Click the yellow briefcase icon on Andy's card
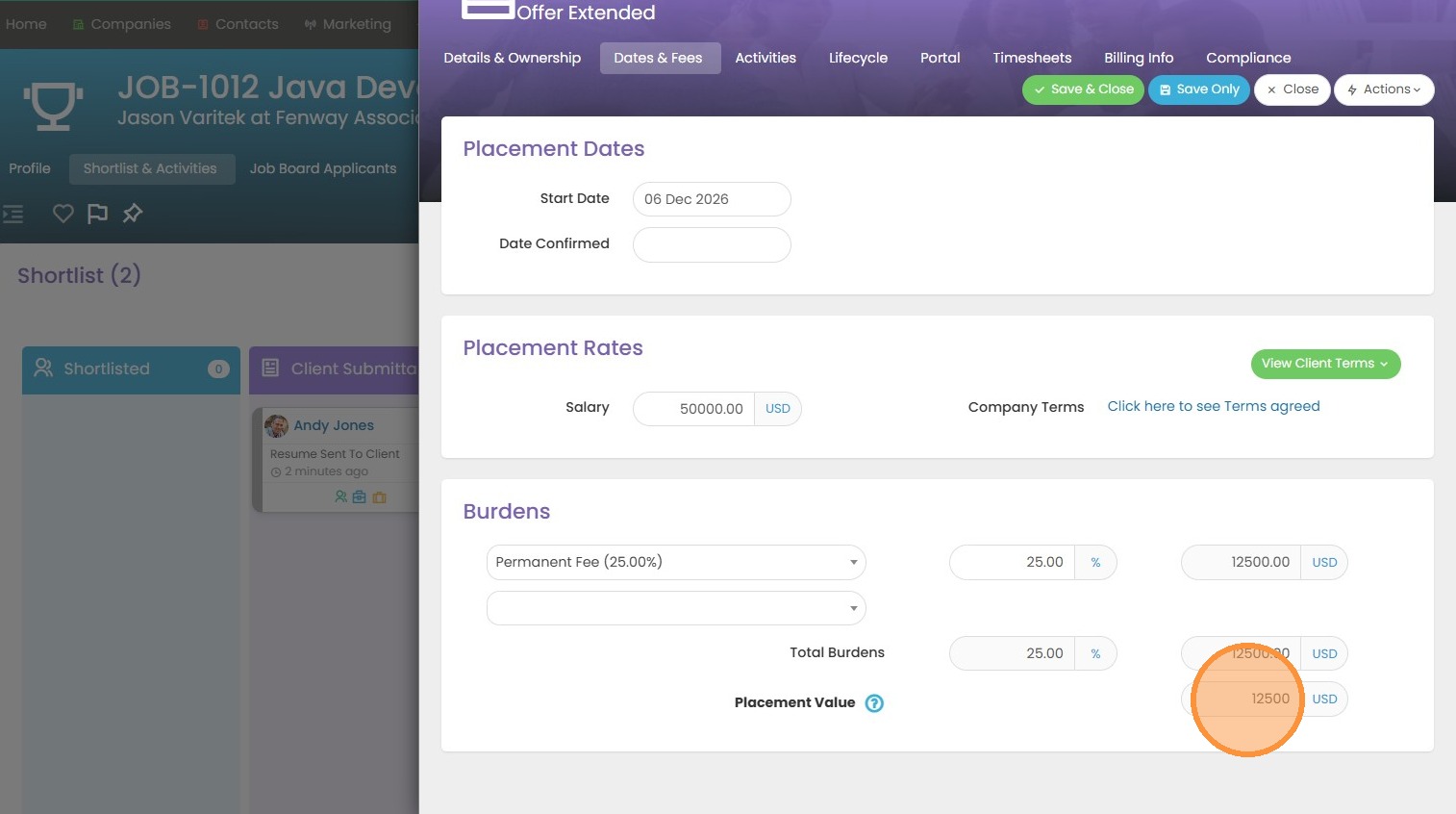Screen dimensions: 1456x814 point(379,497)
